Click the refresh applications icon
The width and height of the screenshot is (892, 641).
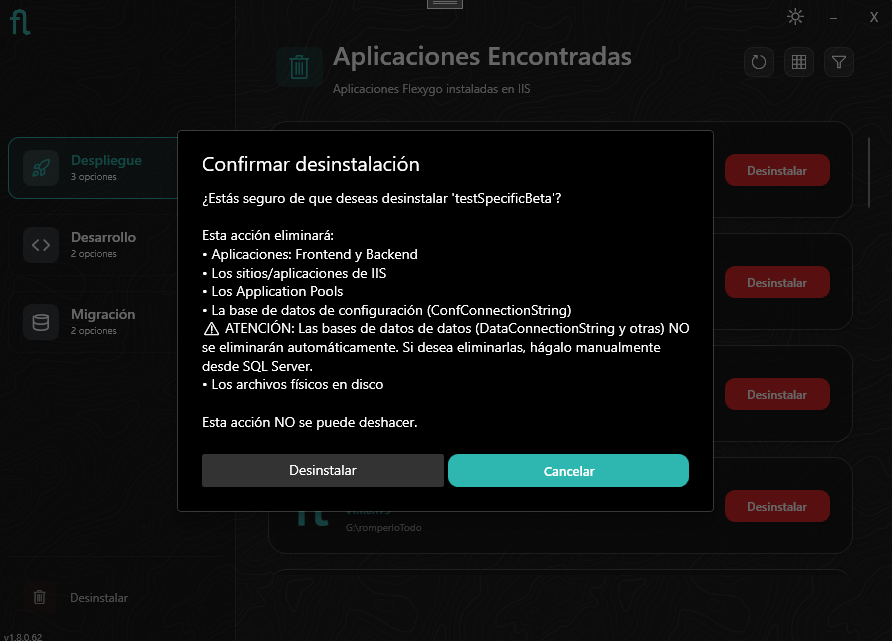759,62
